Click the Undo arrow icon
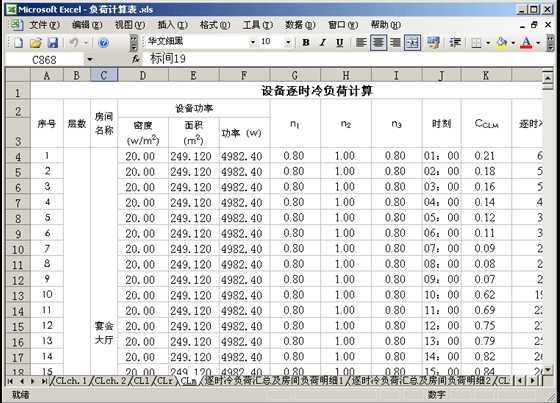Viewport: 560px width, 403px height. [74, 43]
